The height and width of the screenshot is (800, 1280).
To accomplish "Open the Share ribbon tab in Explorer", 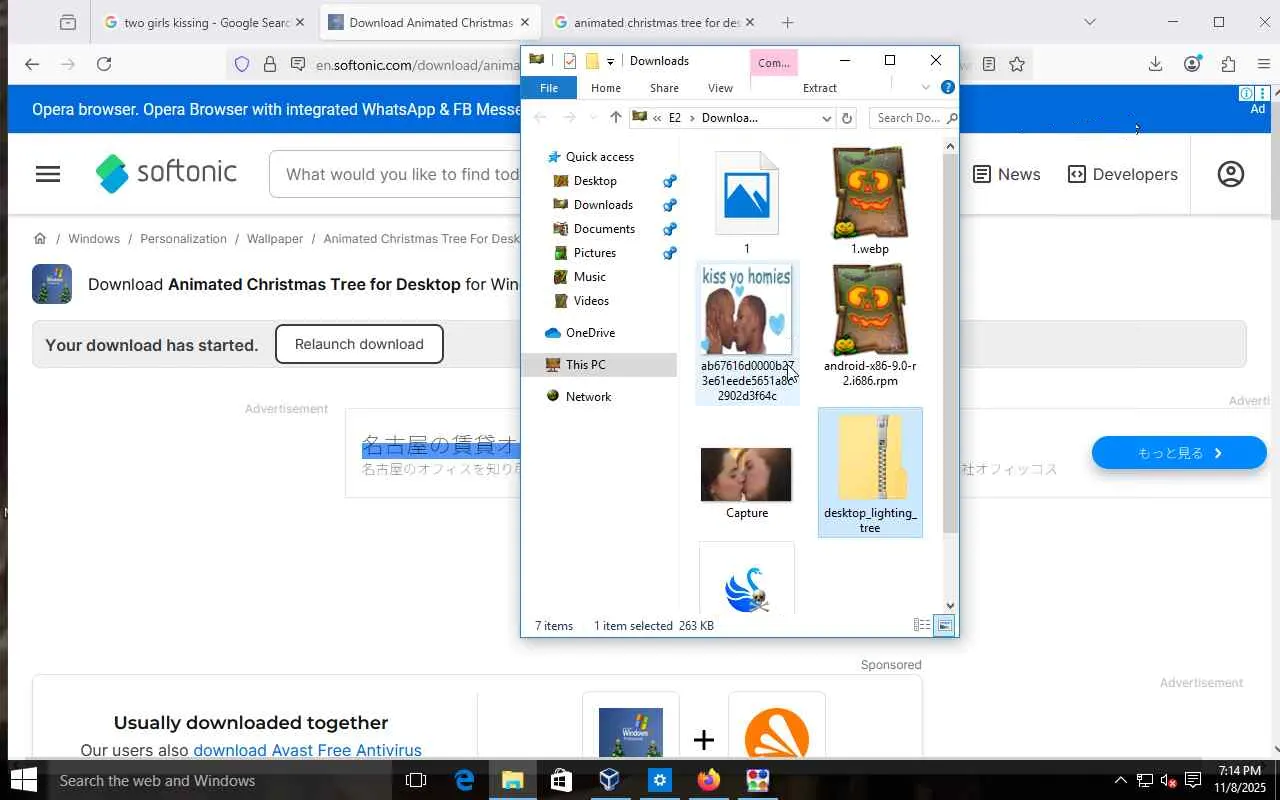I will pyautogui.click(x=664, y=88).
